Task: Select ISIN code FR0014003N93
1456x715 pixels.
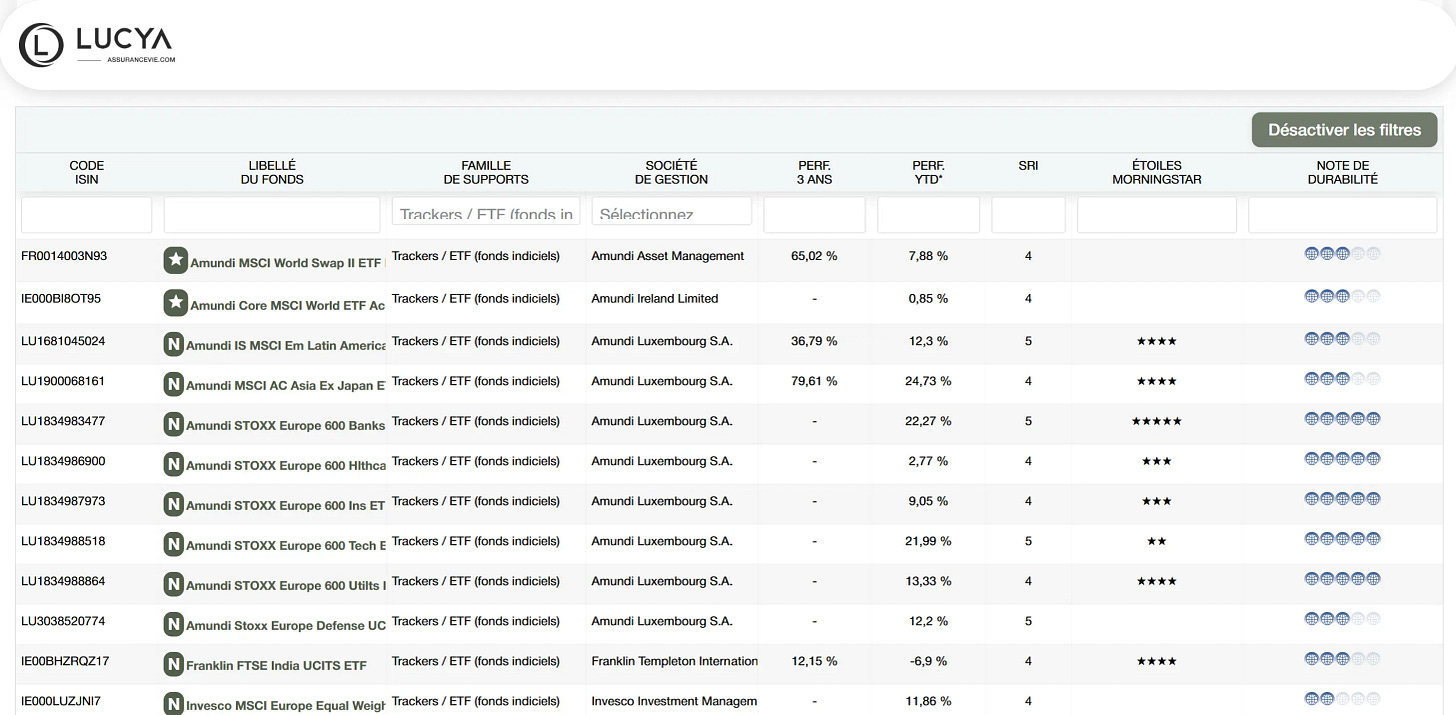Action: pos(64,256)
